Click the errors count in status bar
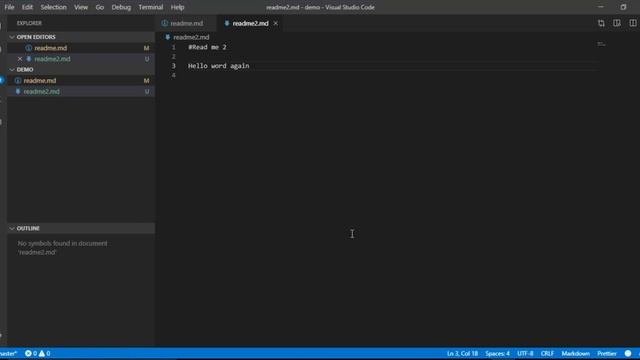 (x=31, y=353)
